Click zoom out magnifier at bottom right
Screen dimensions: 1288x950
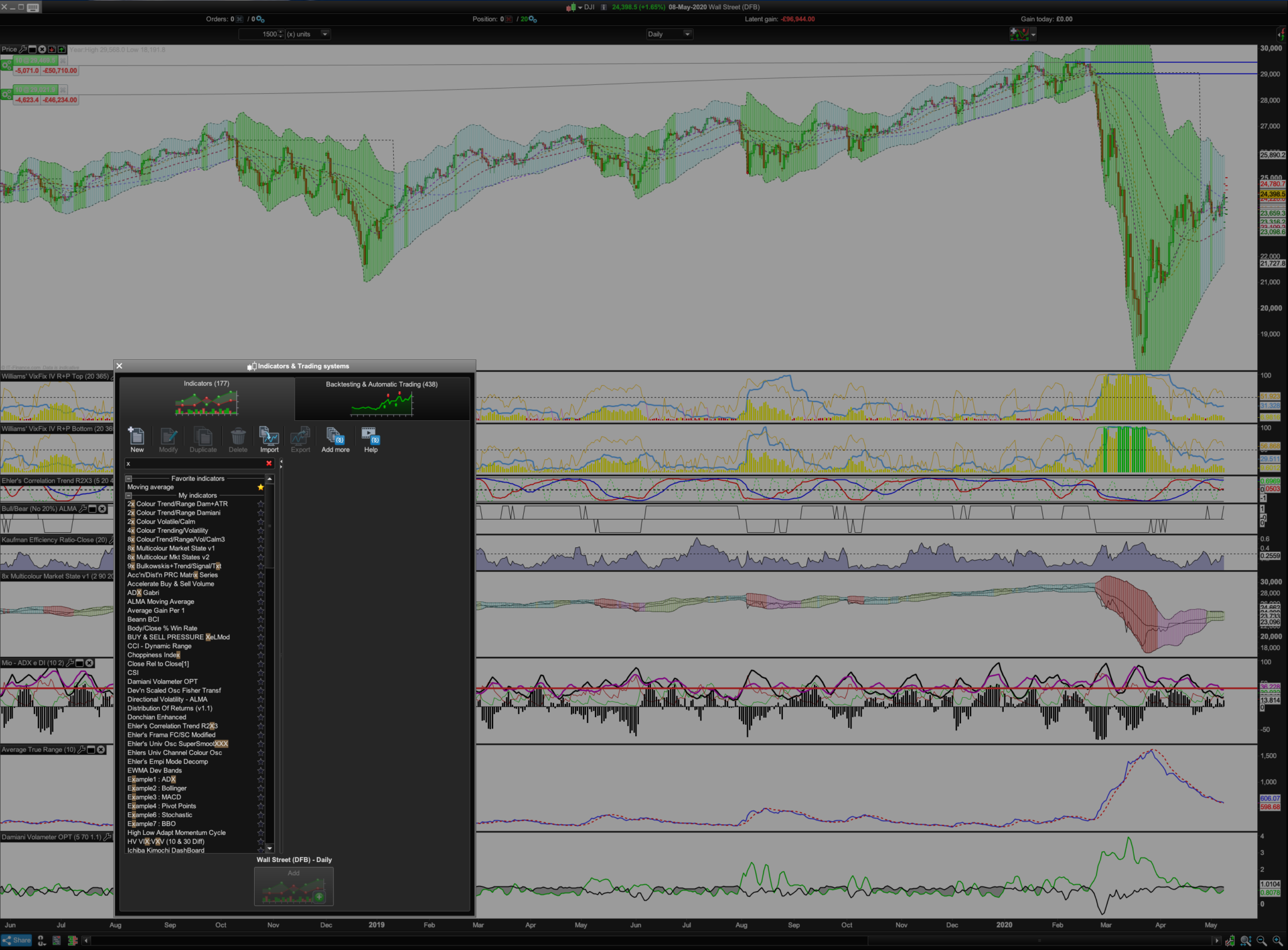(1261, 941)
